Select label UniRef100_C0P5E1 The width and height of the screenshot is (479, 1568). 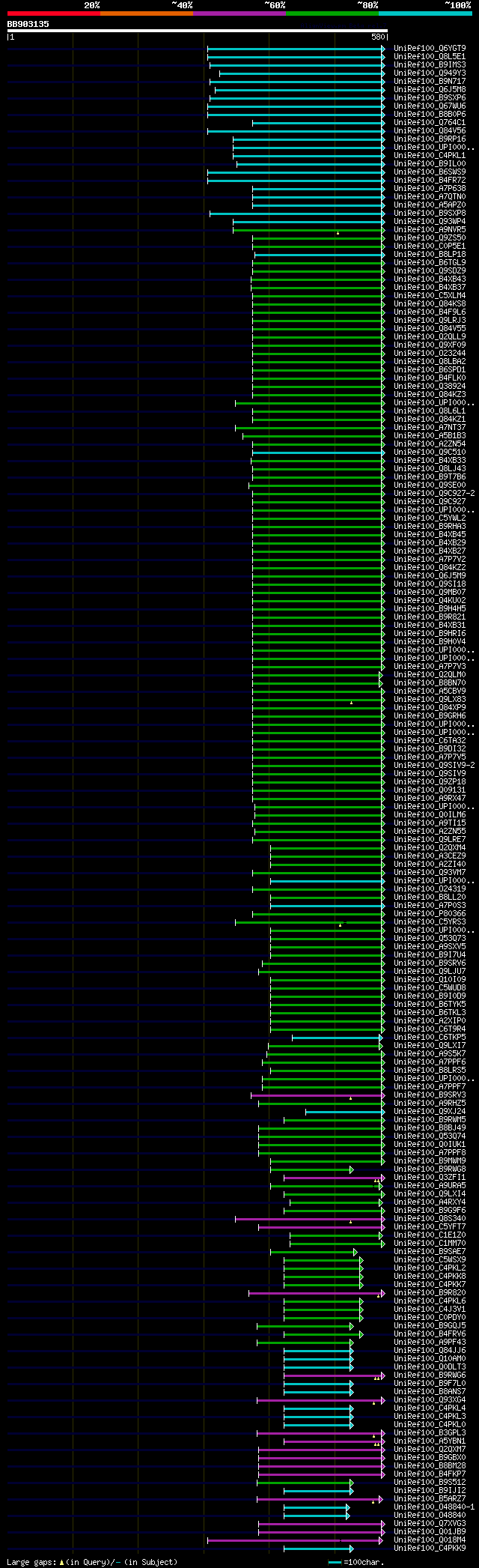tap(430, 246)
